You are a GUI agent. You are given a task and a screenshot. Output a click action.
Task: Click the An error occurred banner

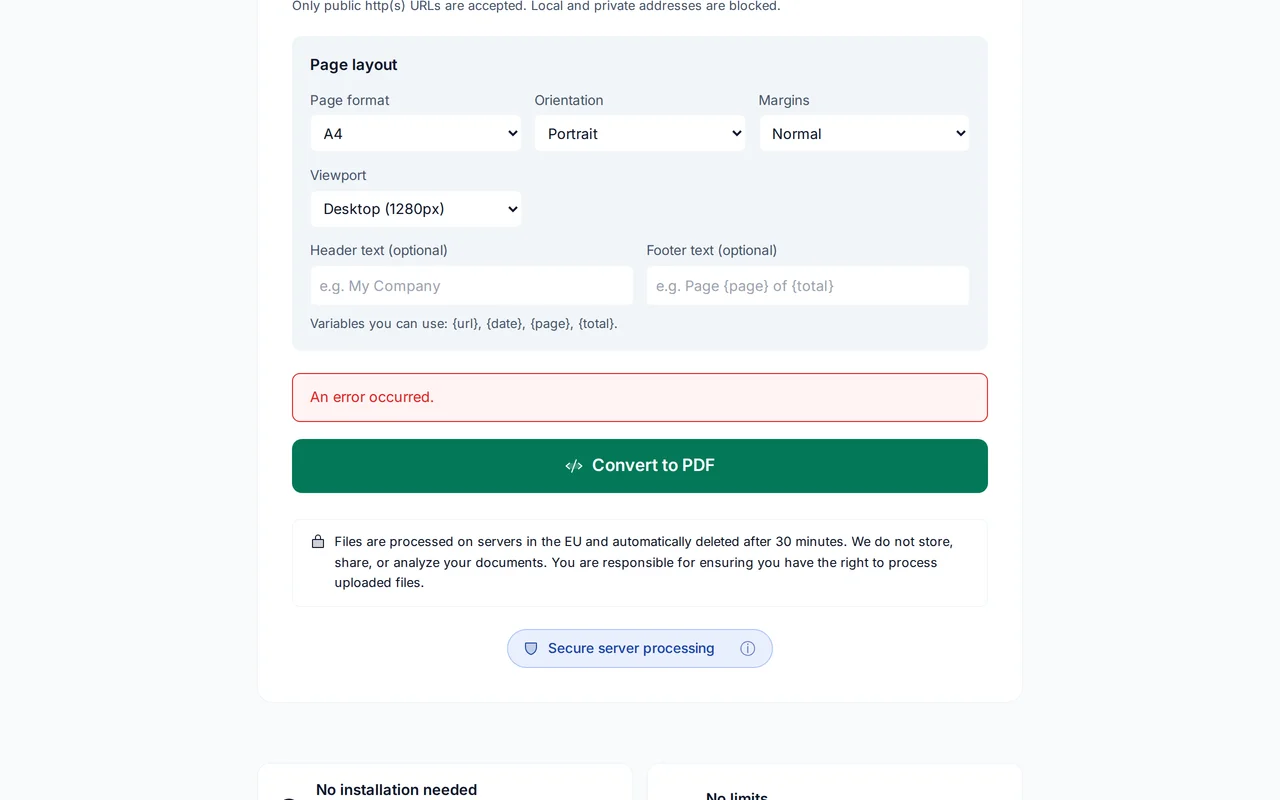coord(640,397)
